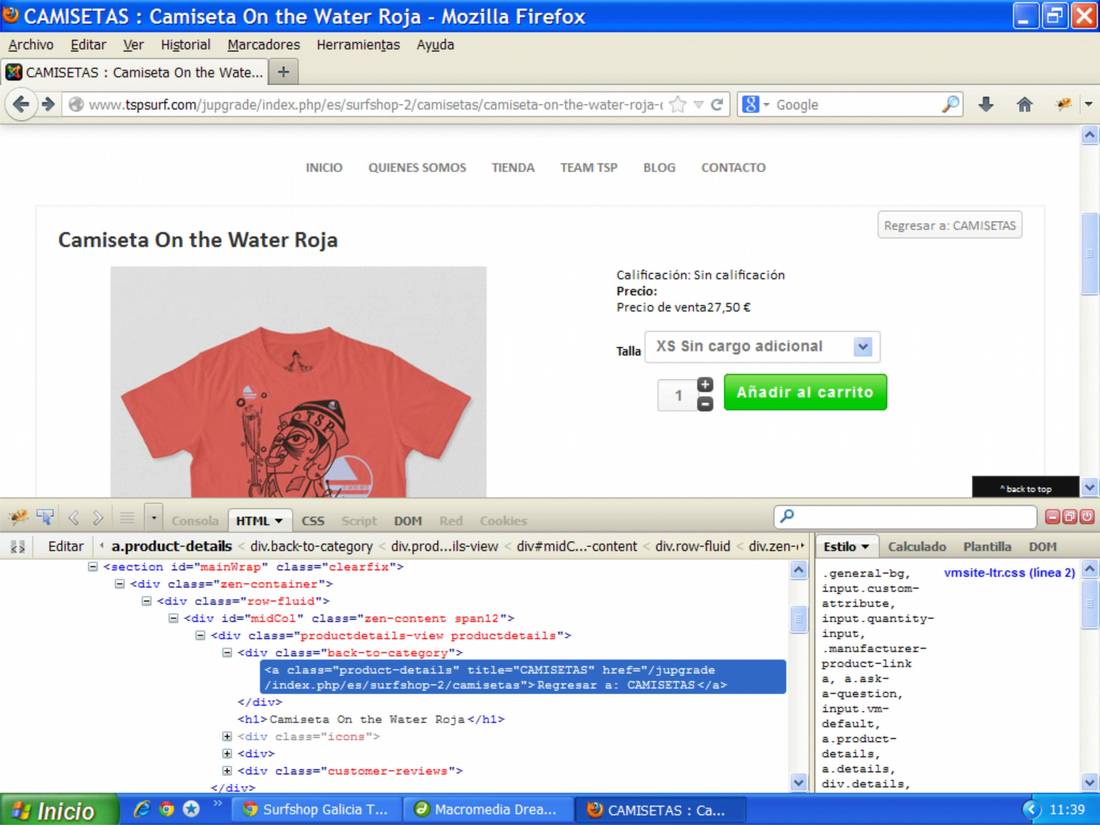Detach Firebug into a separate window
1100x825 pixels.
[x=1070, y=517]
